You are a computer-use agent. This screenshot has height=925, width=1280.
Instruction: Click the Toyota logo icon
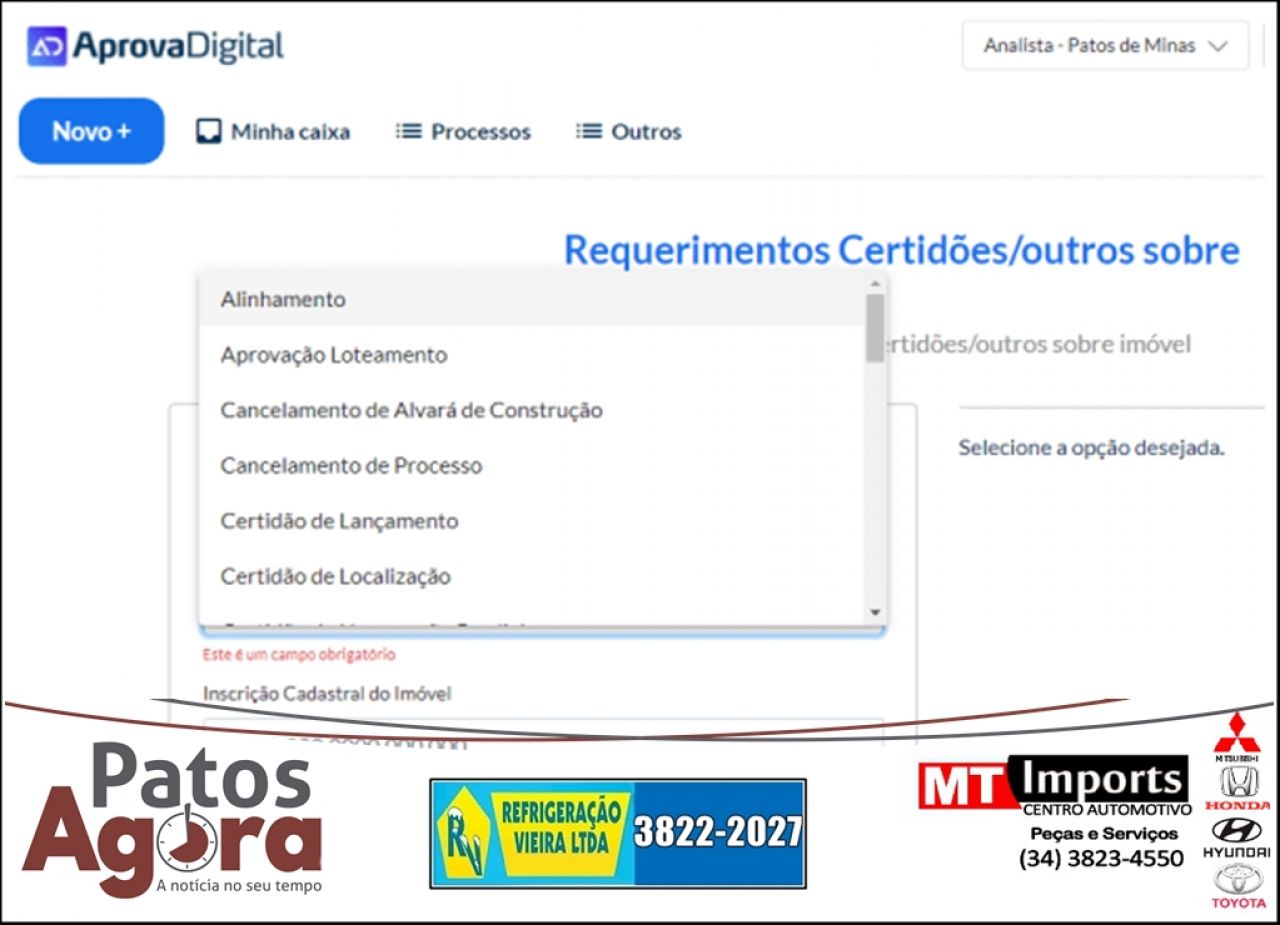(1238, 886)
